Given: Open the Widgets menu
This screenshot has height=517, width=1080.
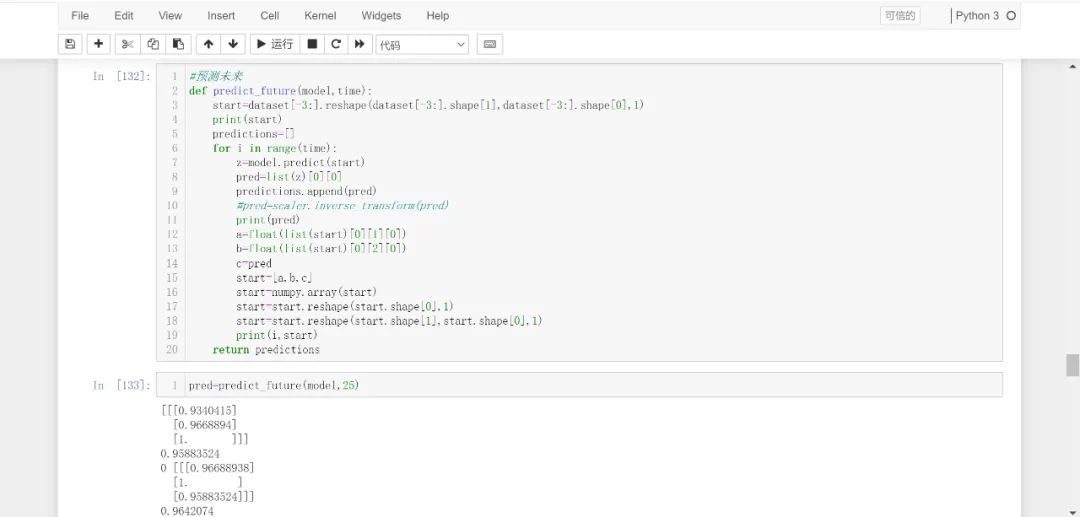Looking at the screenshot, I should coord(381,15).
